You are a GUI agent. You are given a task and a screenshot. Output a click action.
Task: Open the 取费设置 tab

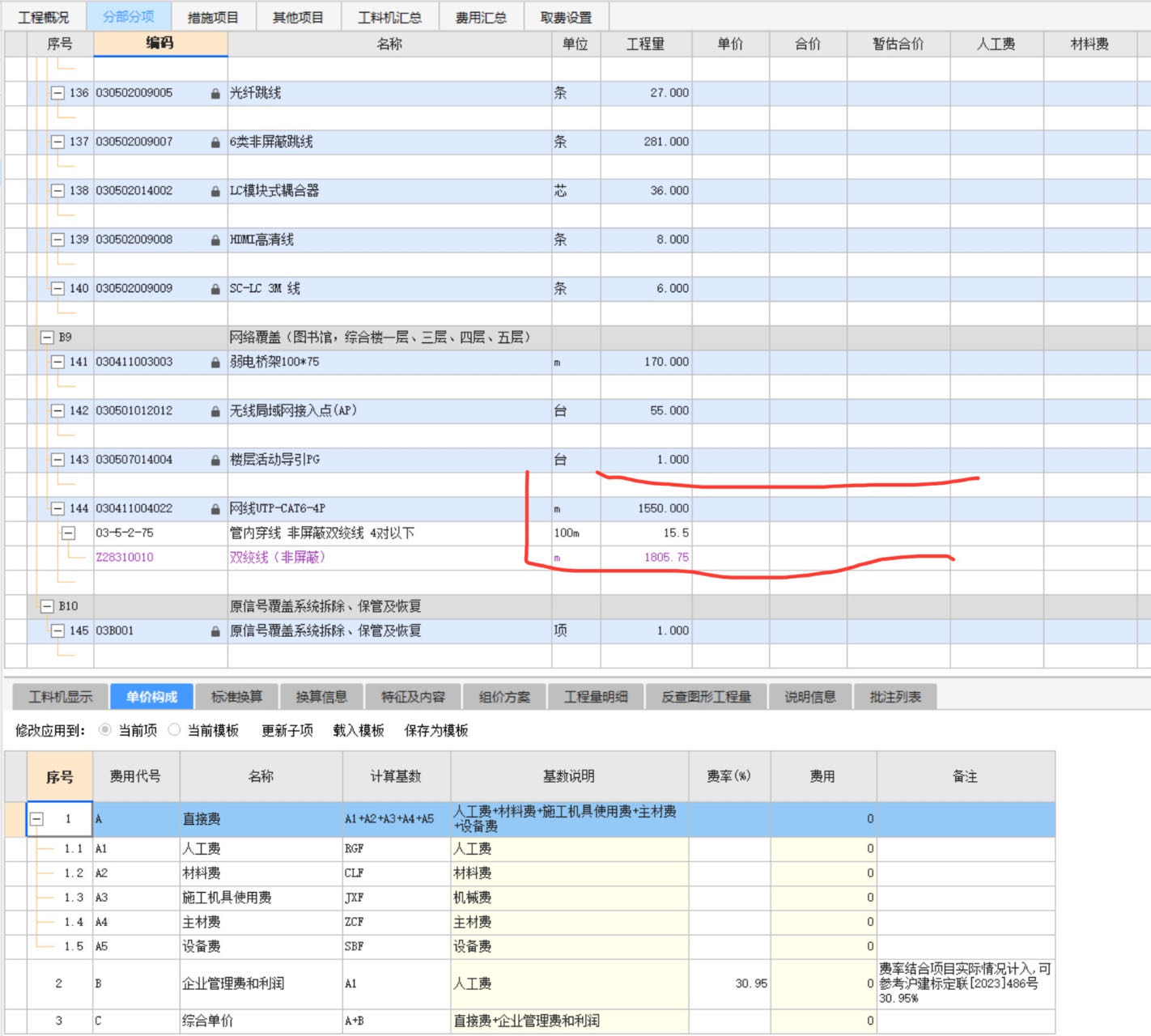point(566,17)
